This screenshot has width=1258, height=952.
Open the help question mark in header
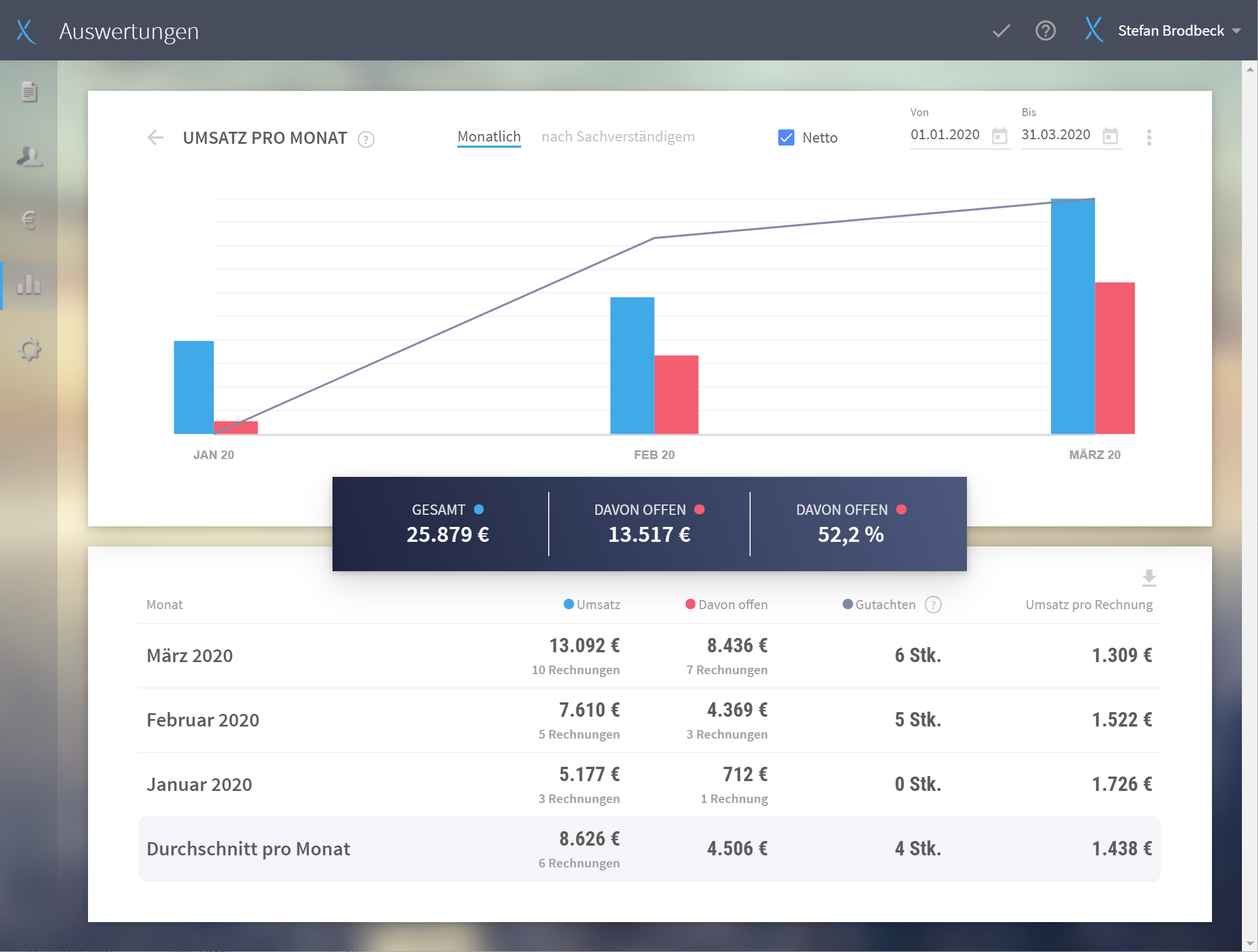[1045, 30]
